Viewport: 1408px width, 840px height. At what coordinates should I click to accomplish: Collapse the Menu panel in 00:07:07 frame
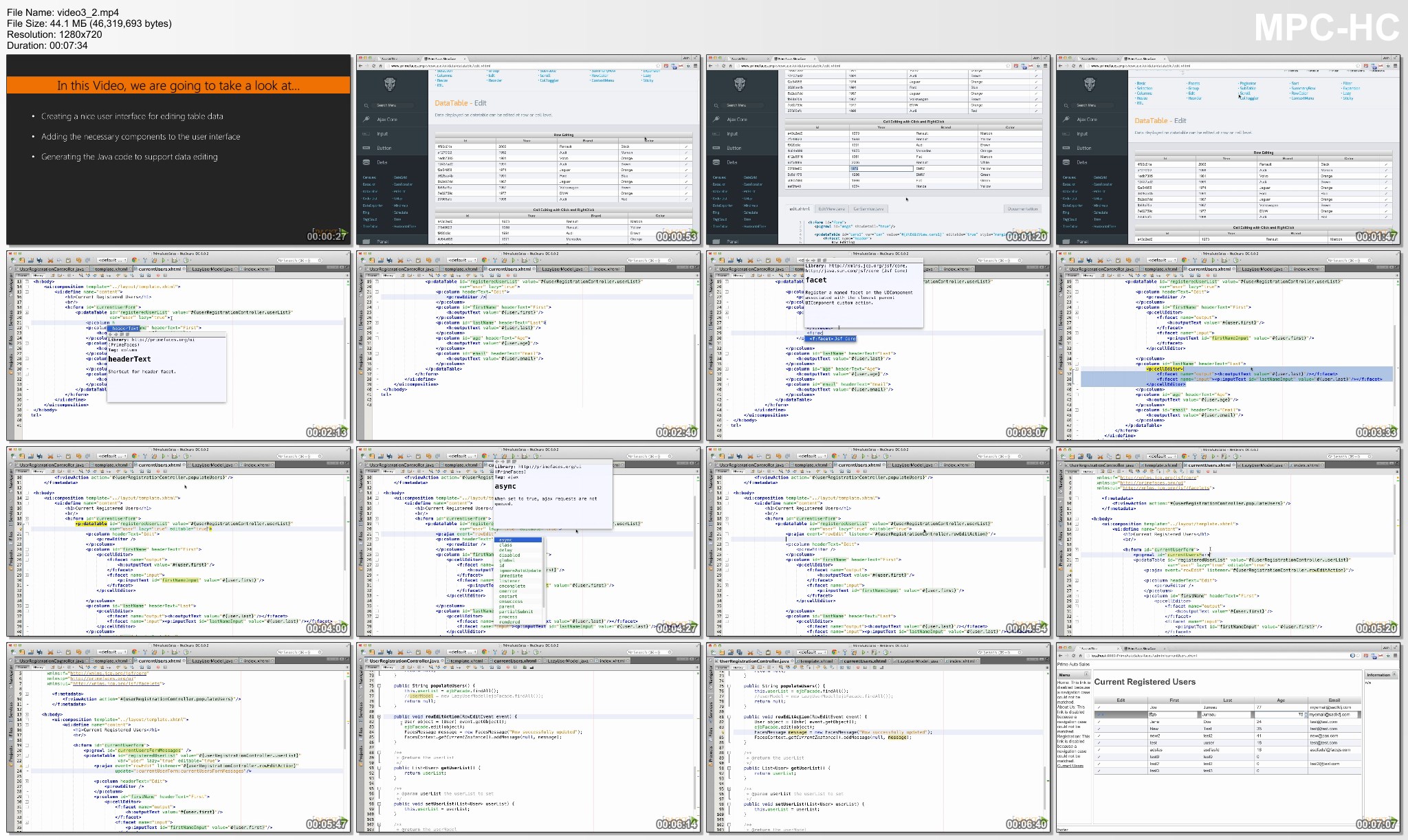pos(1087,675)
